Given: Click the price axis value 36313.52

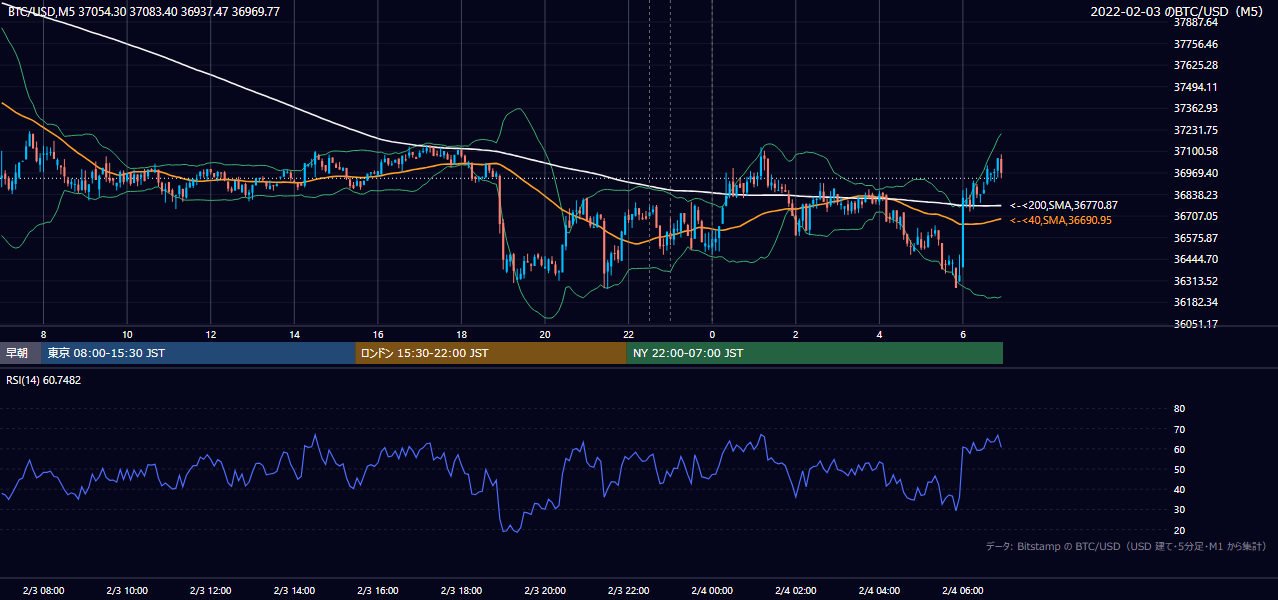Looking at the screenshot, I should [1196, 281].
